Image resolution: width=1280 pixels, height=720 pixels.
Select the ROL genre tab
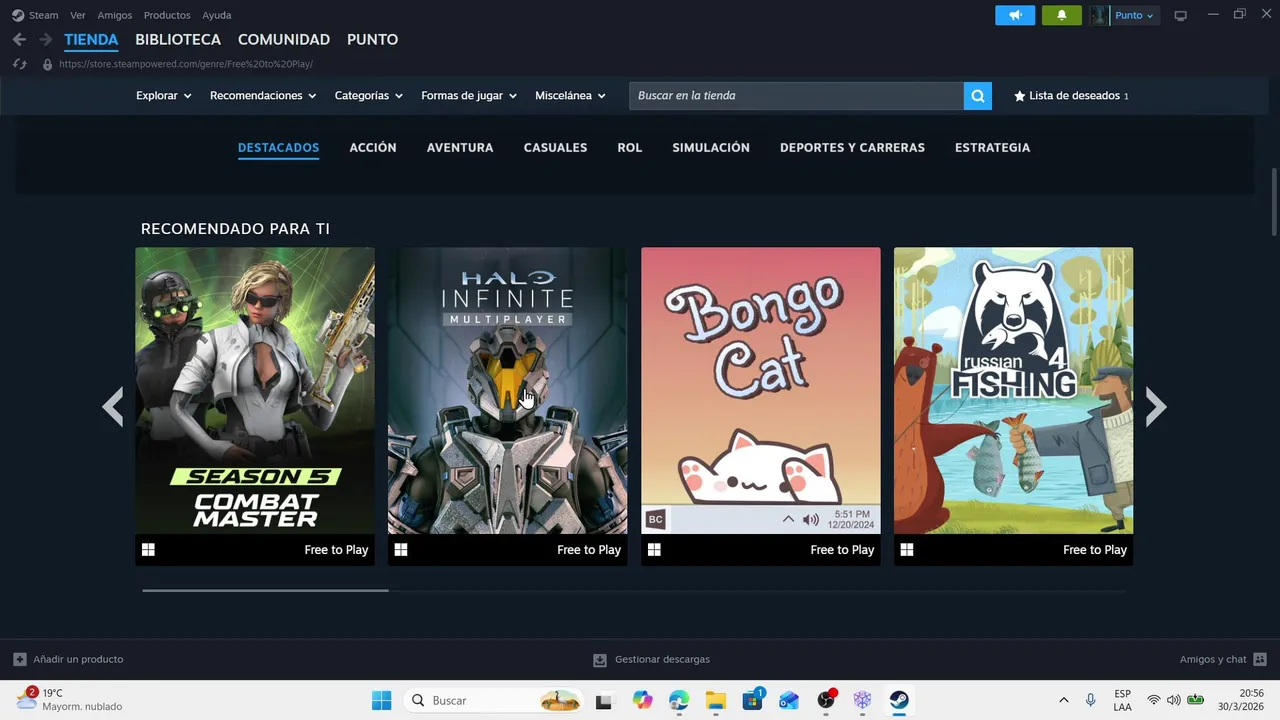630,148
